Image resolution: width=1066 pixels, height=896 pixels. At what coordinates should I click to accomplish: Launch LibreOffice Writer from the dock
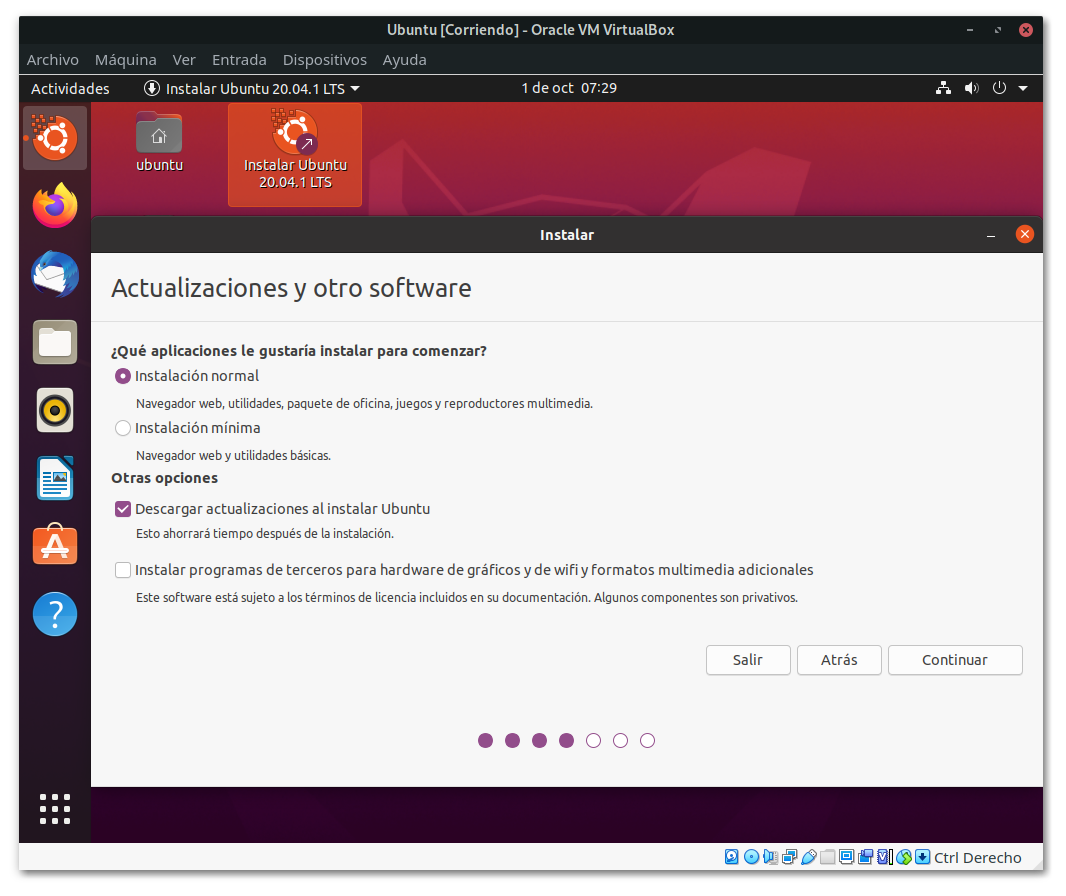[x=55, y=478]
